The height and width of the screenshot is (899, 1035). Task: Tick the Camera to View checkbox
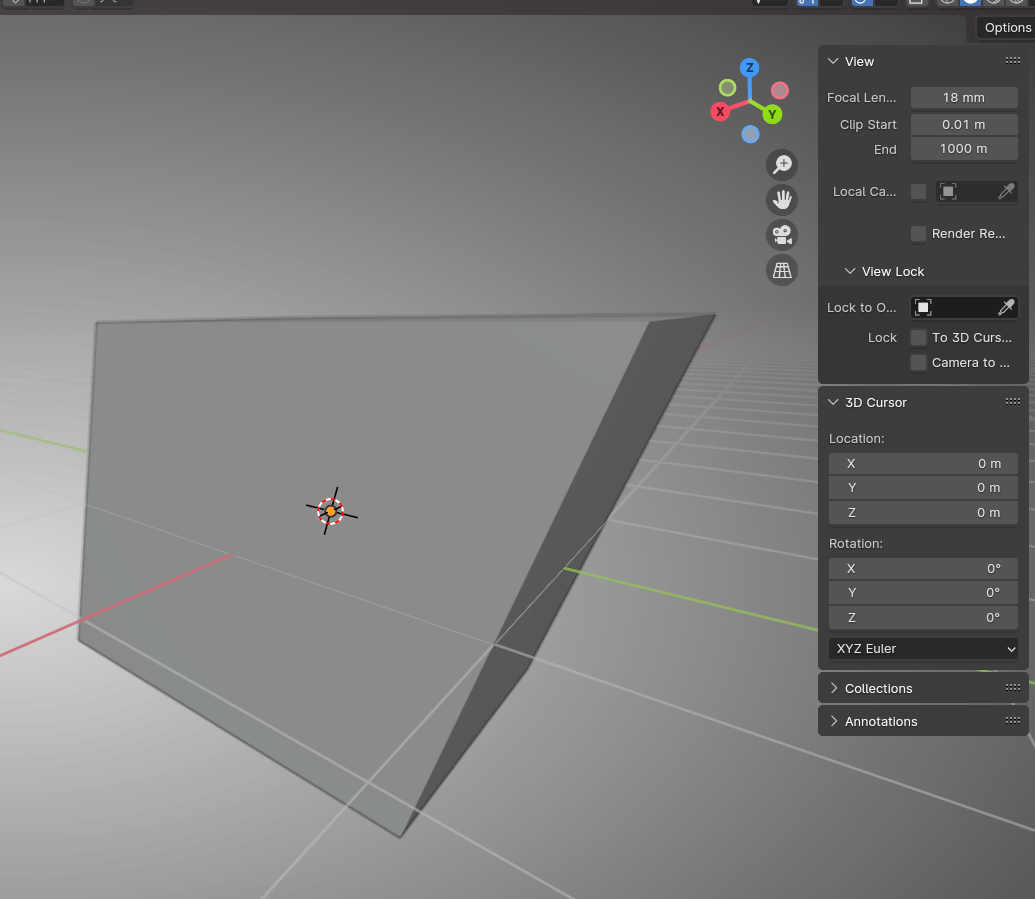(x=918, y=363)
